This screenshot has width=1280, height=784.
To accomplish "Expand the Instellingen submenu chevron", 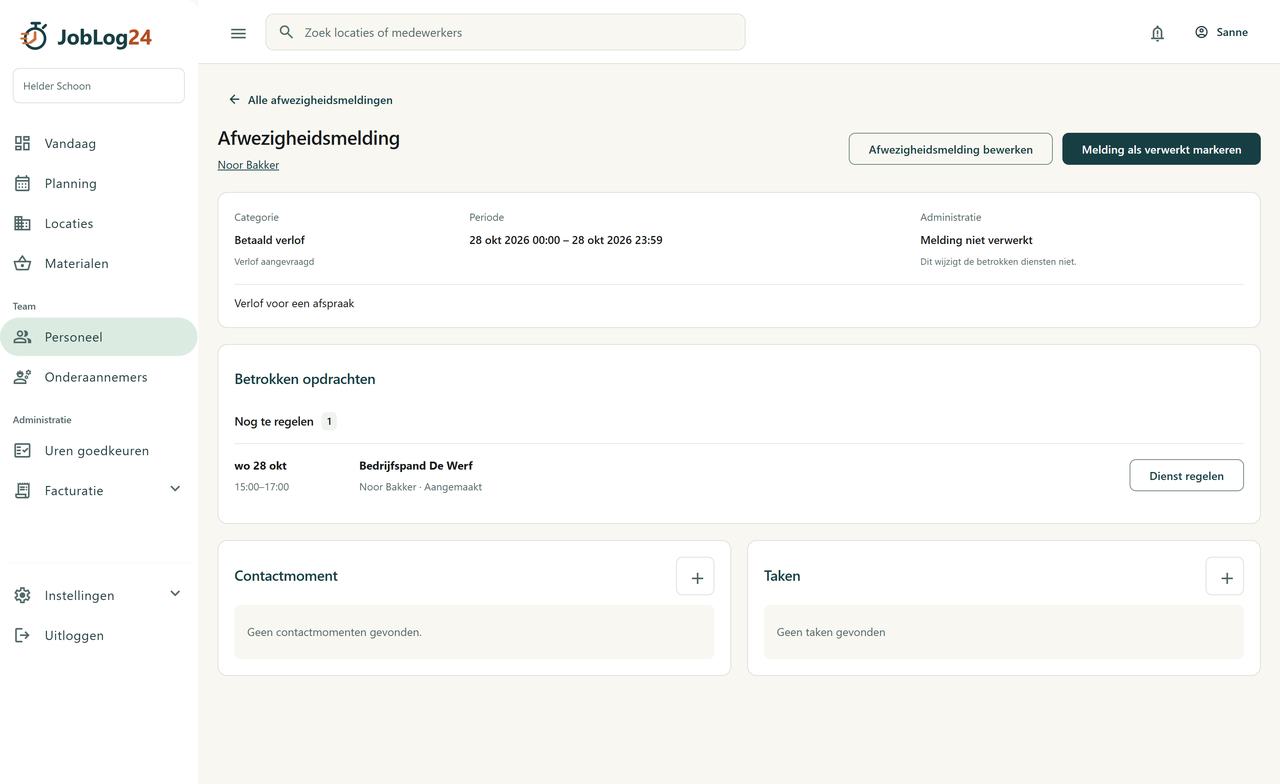I will click(x=175, y=594).
